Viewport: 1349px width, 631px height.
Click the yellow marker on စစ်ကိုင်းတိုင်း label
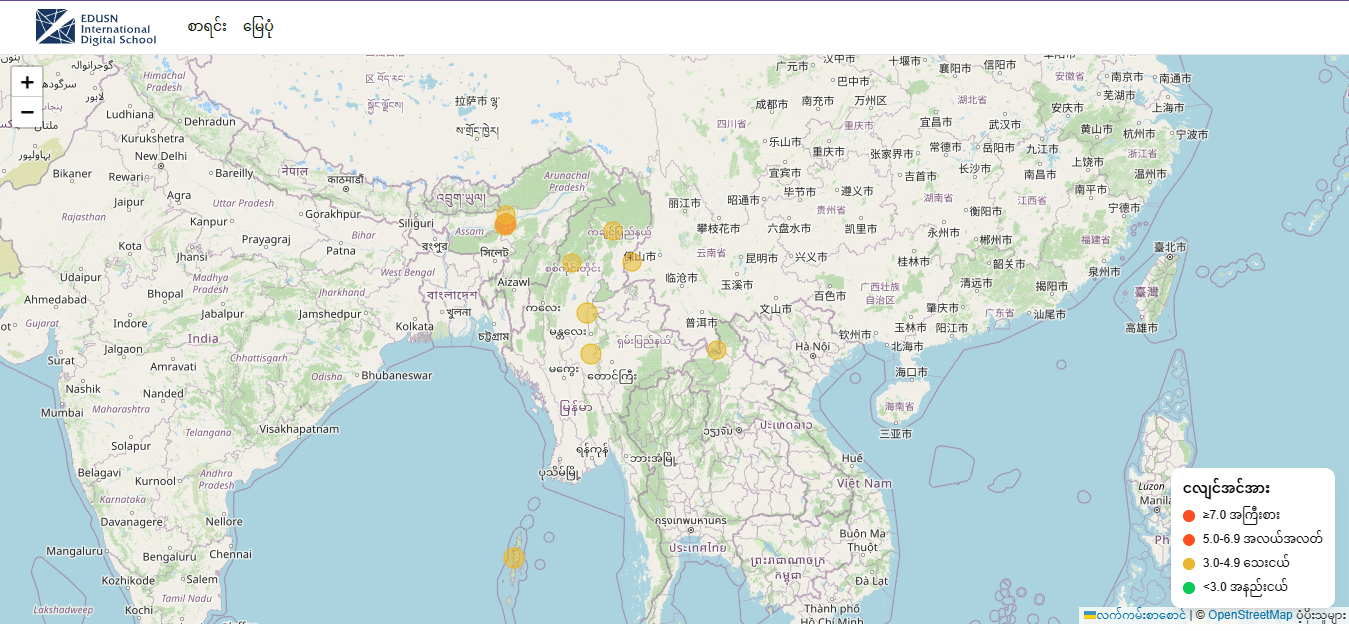coord(572,263)
